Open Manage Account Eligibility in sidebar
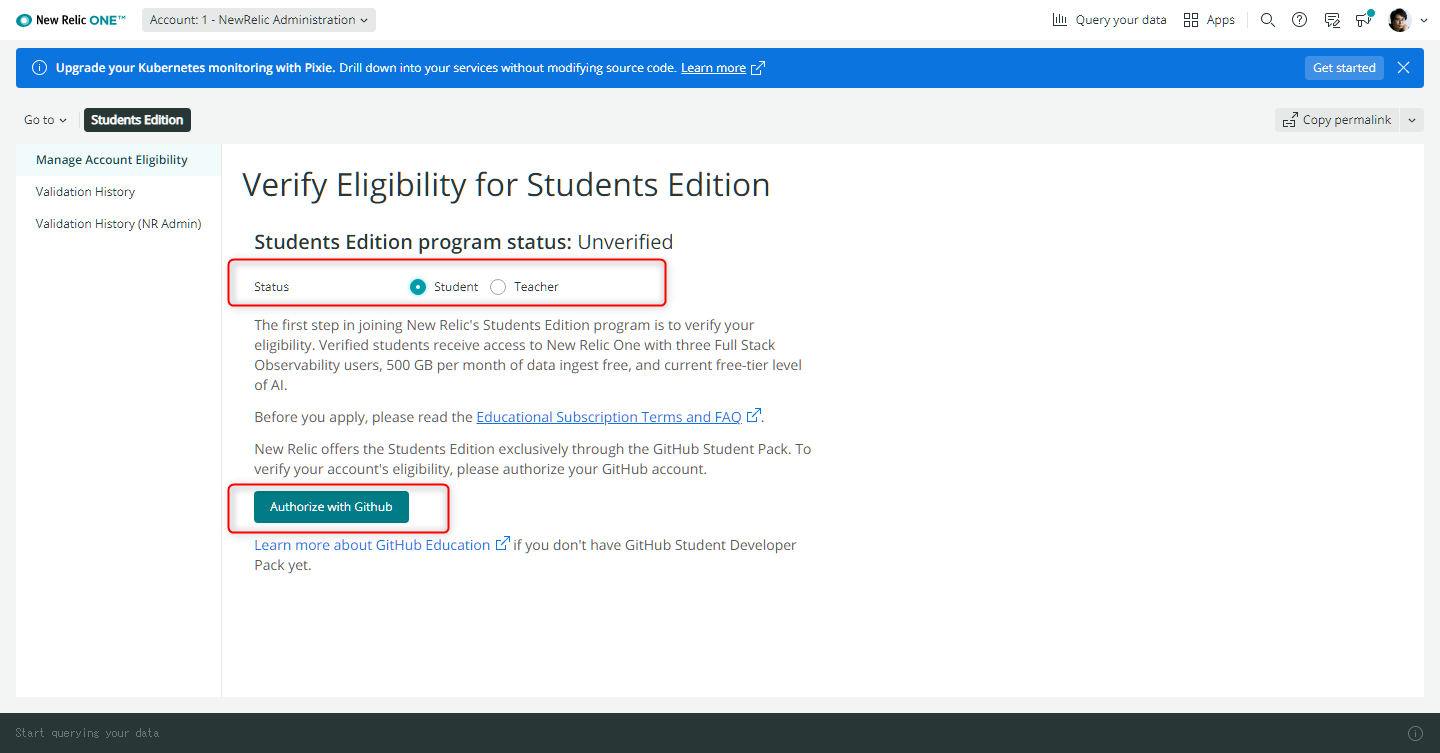This screenshot has width=1440, height=753. click(118, 160)
